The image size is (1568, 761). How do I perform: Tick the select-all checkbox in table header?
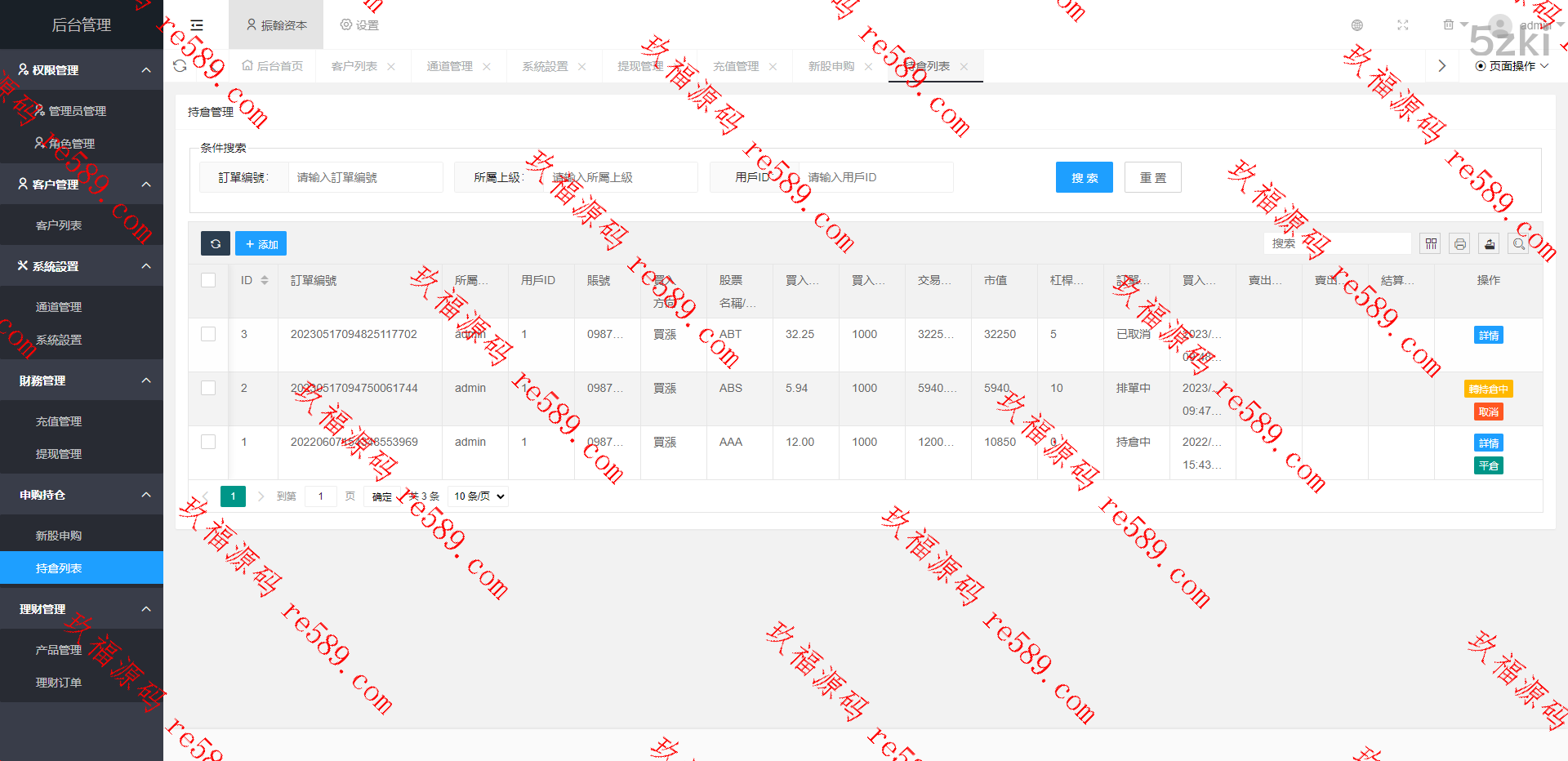(208, 280)
